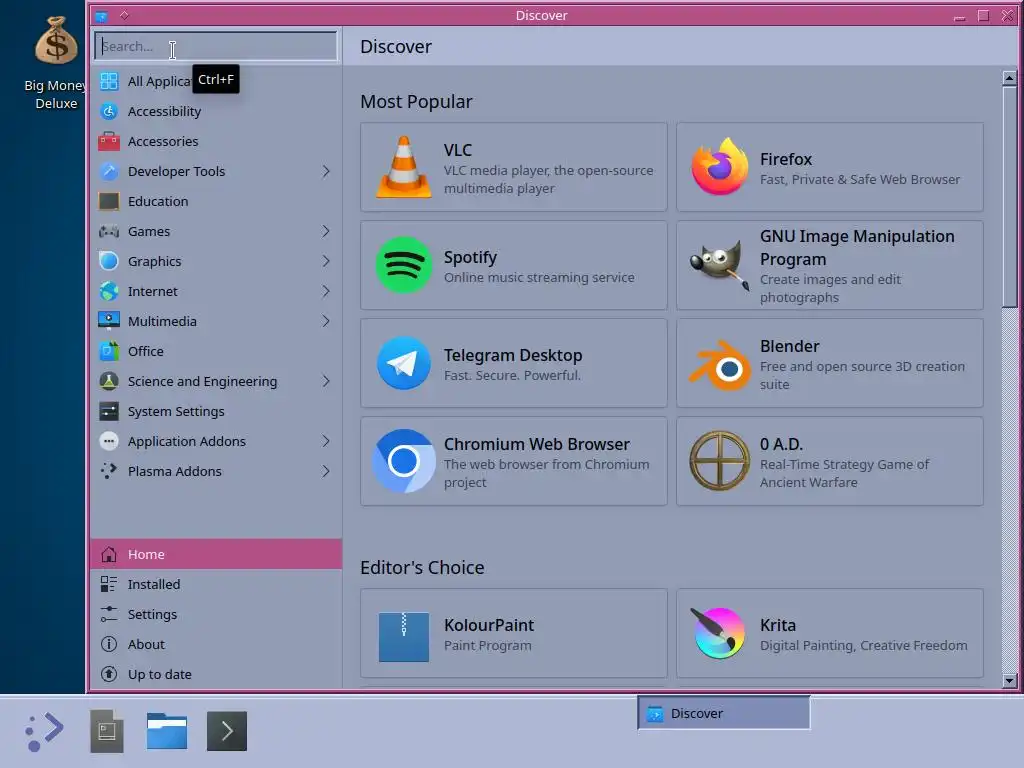Click the scrollbar down arrow
The image size is (1024, 768).
(x=1009, y=680)
